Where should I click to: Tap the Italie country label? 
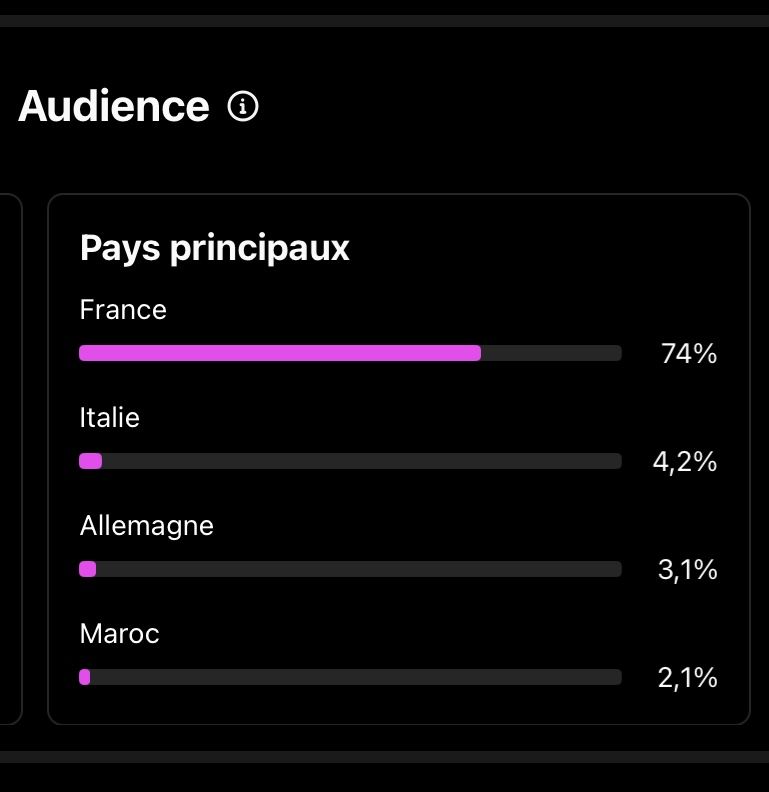110,417
